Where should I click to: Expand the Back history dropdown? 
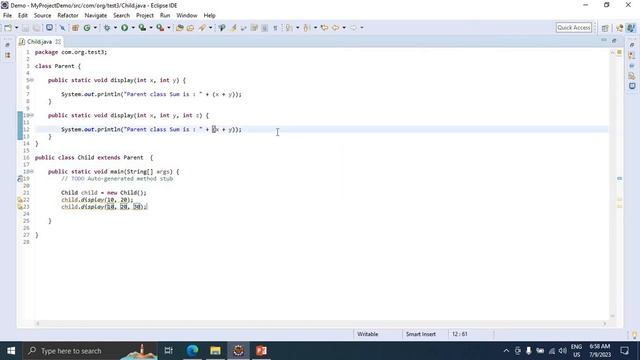(x=344, y=28)
